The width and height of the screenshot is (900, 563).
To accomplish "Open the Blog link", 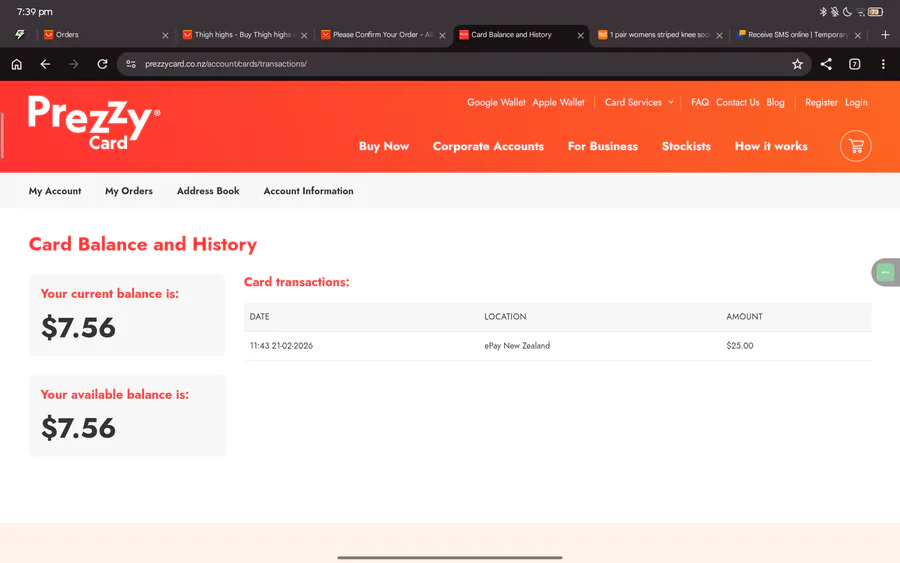I will click(x=775, y=102).
